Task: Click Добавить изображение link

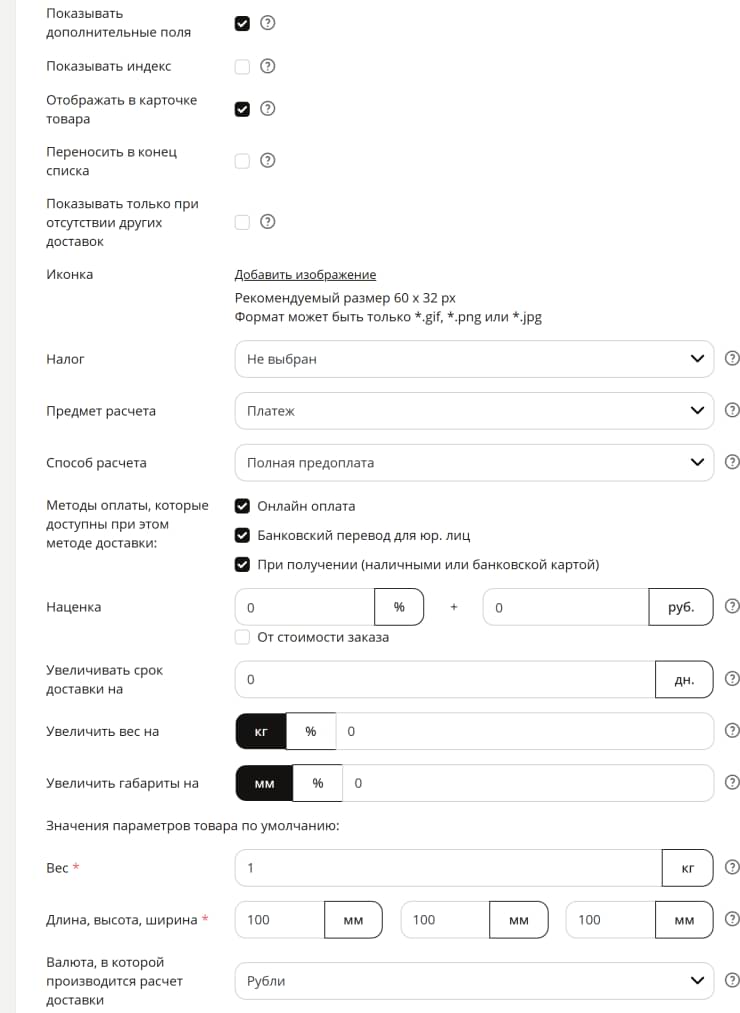Action: pos(305,275)
